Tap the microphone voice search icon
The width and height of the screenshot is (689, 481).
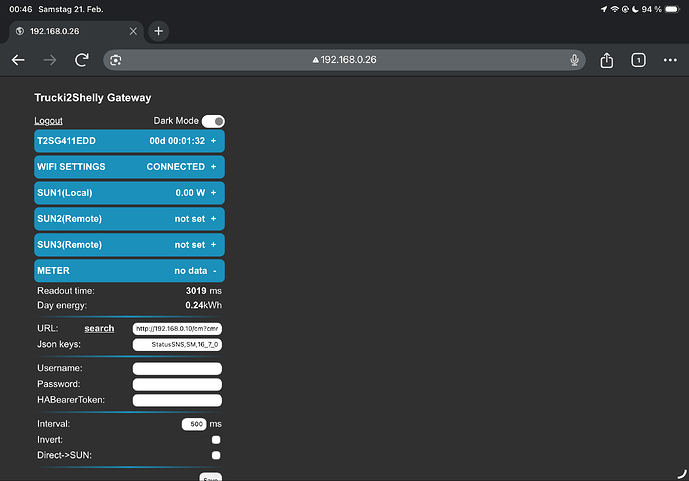pyautogui.click(x=575, y=60)
